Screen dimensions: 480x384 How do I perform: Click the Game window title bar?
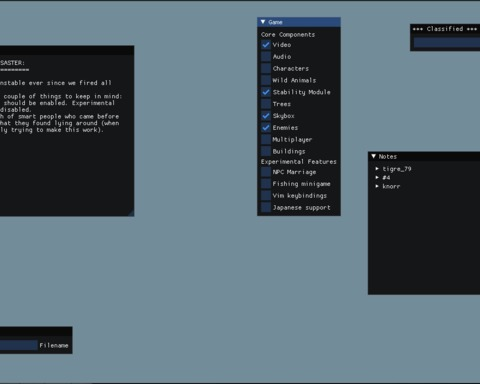[299, 22]
